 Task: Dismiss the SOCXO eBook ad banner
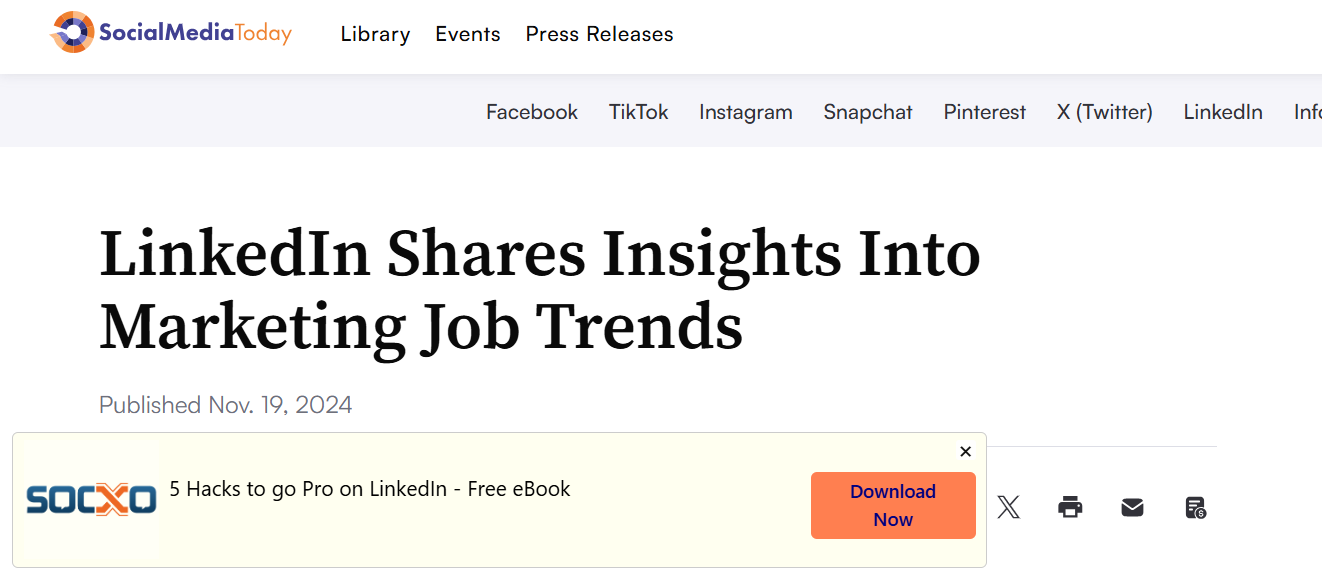click(x=965, y=452)
